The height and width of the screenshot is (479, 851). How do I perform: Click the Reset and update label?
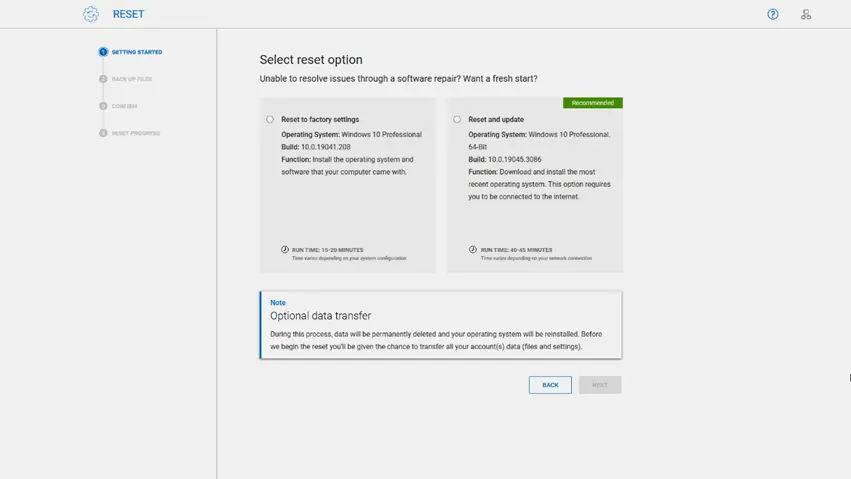(x=496, y=119)
